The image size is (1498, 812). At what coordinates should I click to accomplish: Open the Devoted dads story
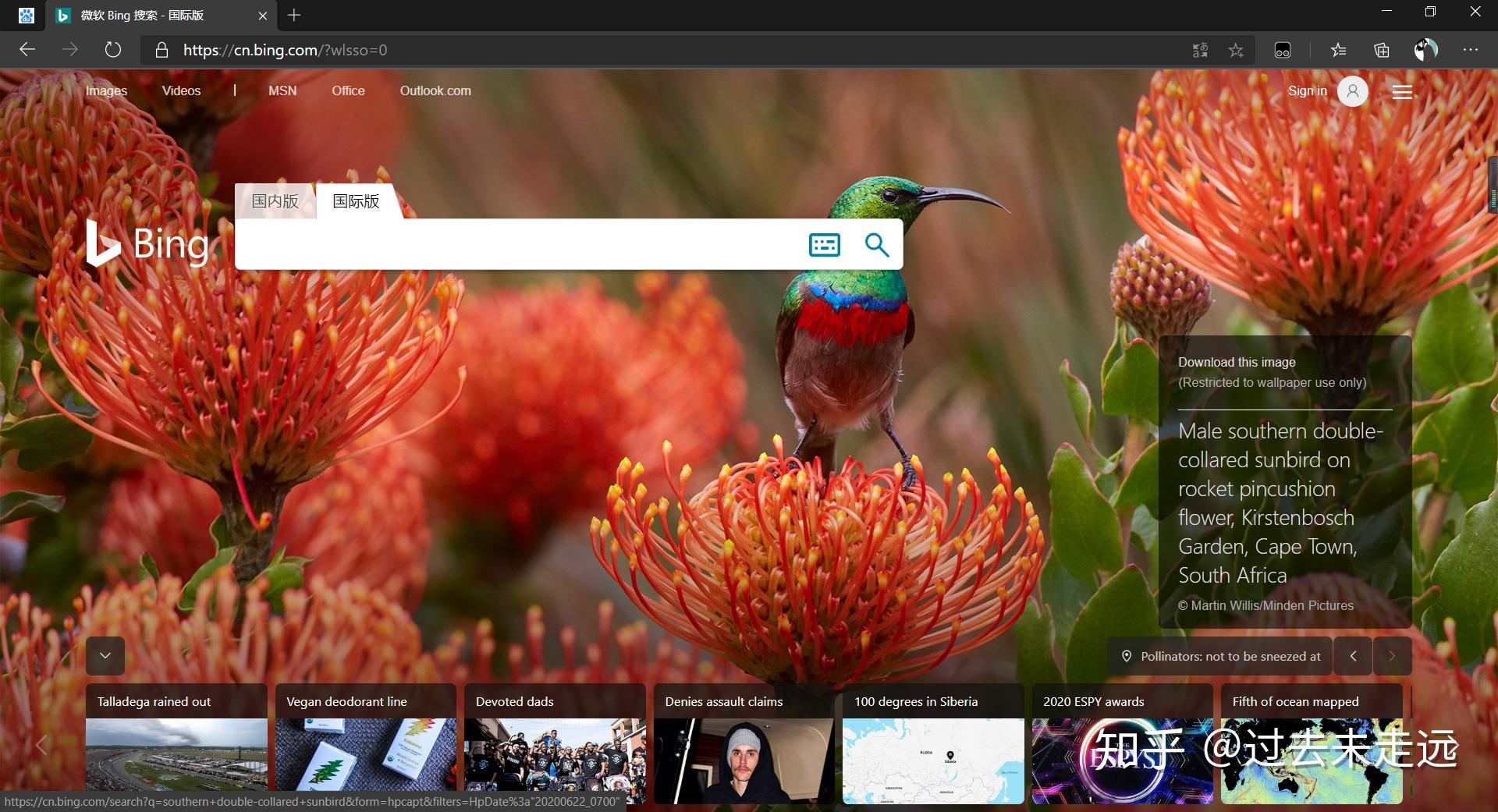point(515,701)
